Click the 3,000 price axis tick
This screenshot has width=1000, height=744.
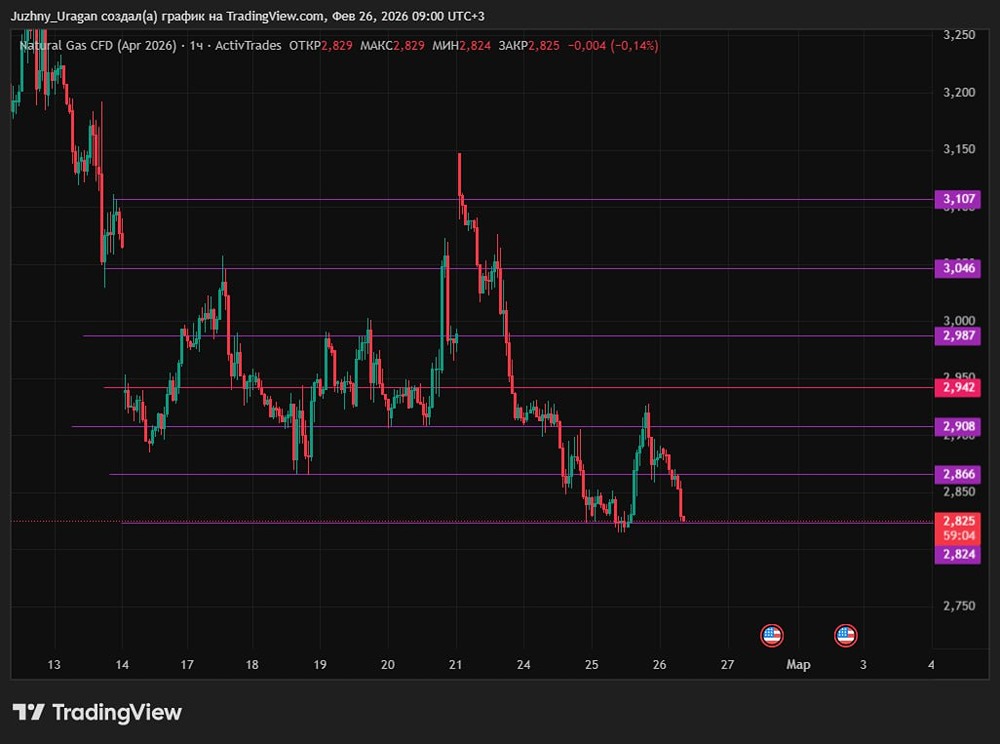[959, 320]
